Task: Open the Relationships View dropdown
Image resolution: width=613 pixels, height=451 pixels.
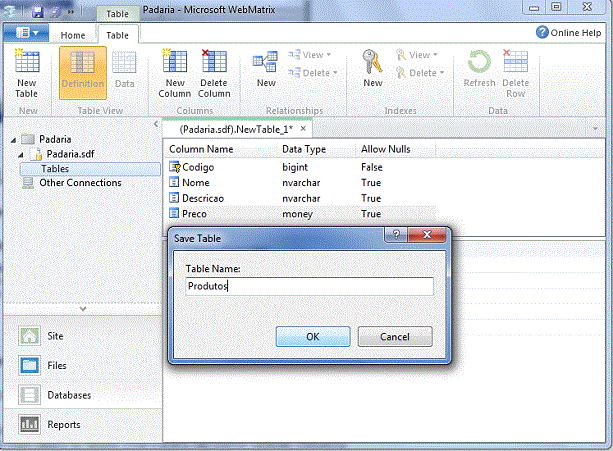Action: (310, 55)
